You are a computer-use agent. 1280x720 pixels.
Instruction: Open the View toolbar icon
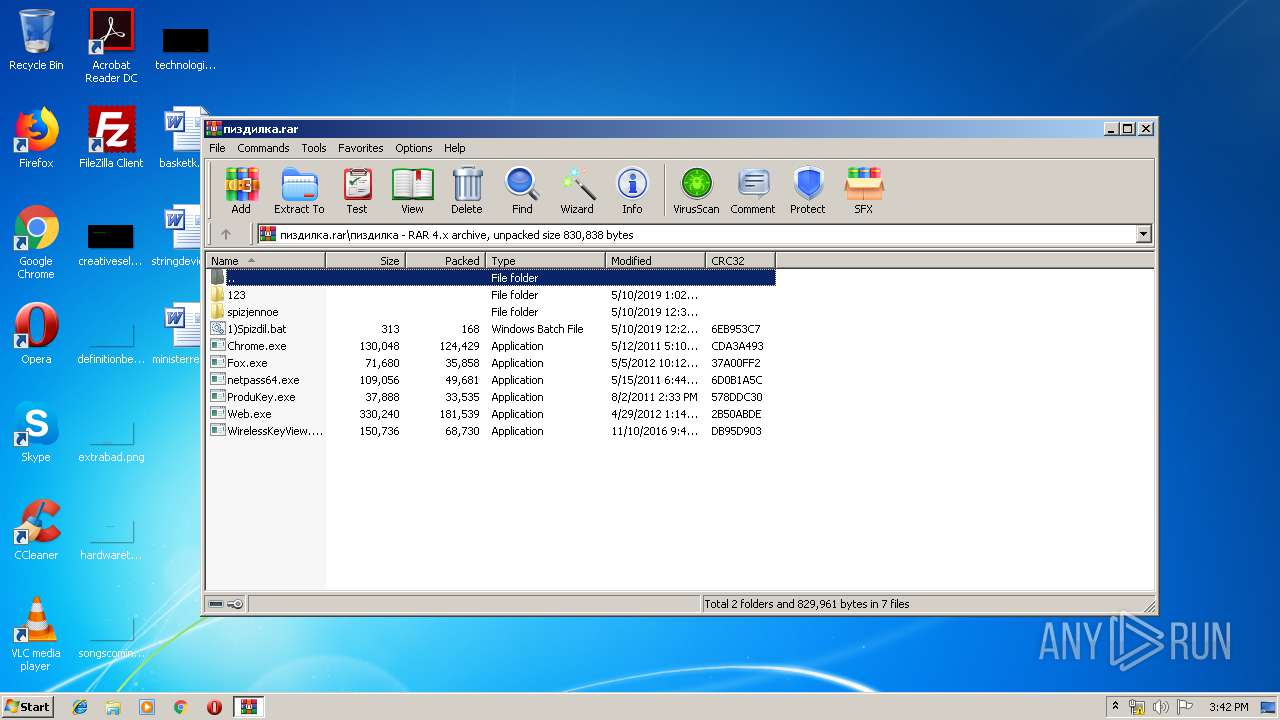click(x=412, y=190)
